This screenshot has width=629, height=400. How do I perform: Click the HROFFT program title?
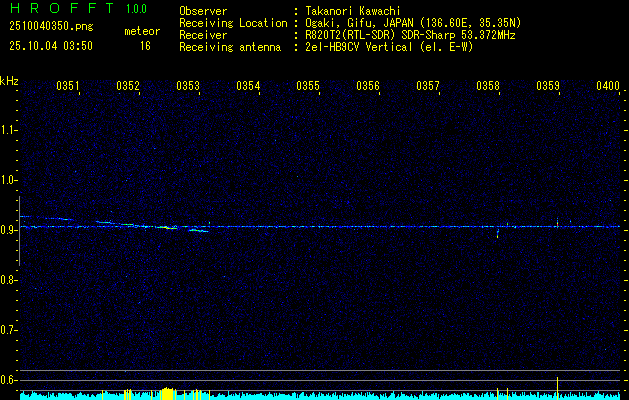[x=63, y=8]
